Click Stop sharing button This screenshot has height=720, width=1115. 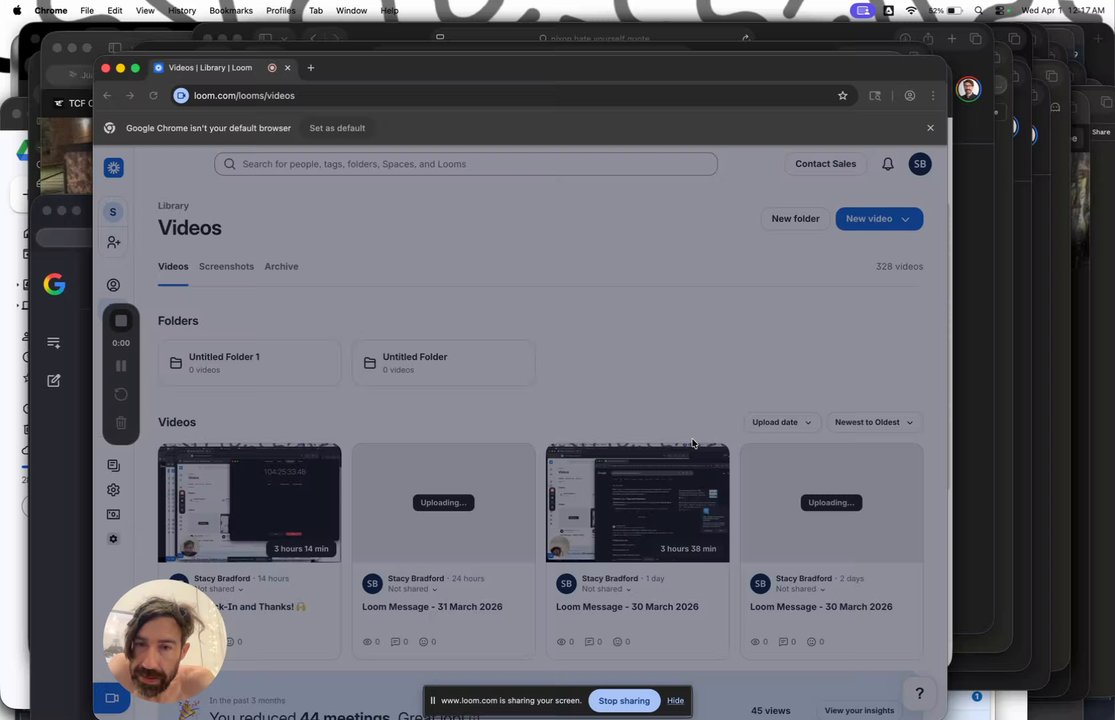pos(624,701)
